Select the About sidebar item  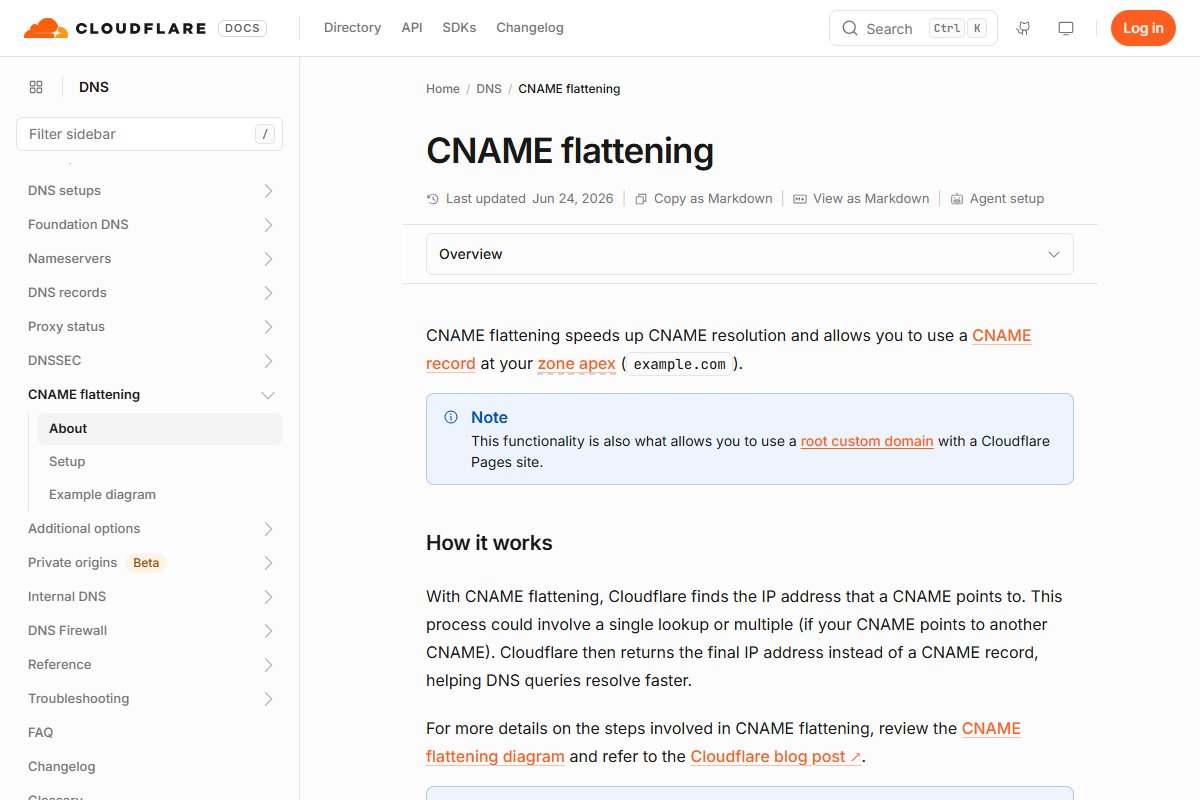coord(160,428)
